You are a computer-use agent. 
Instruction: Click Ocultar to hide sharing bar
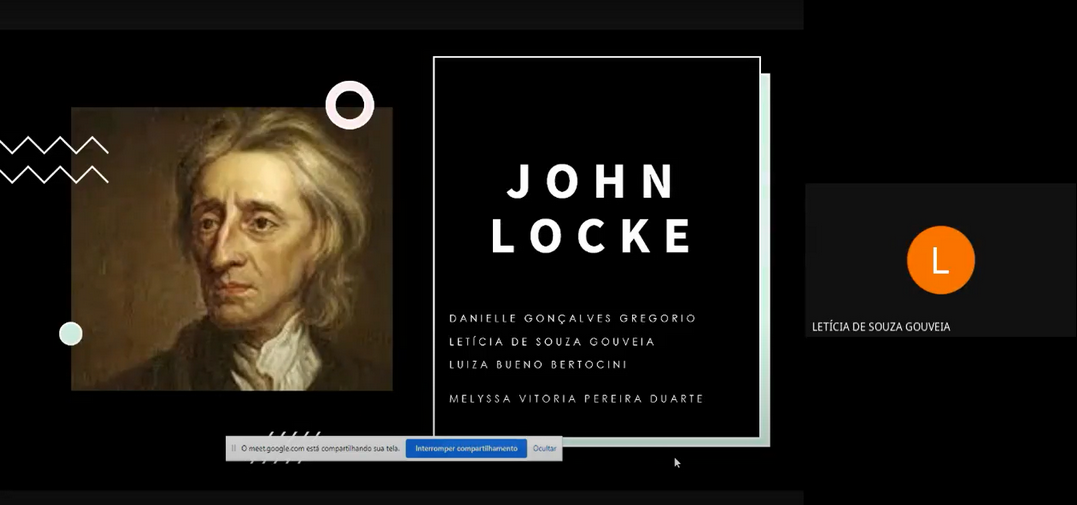tap(545, 448)
